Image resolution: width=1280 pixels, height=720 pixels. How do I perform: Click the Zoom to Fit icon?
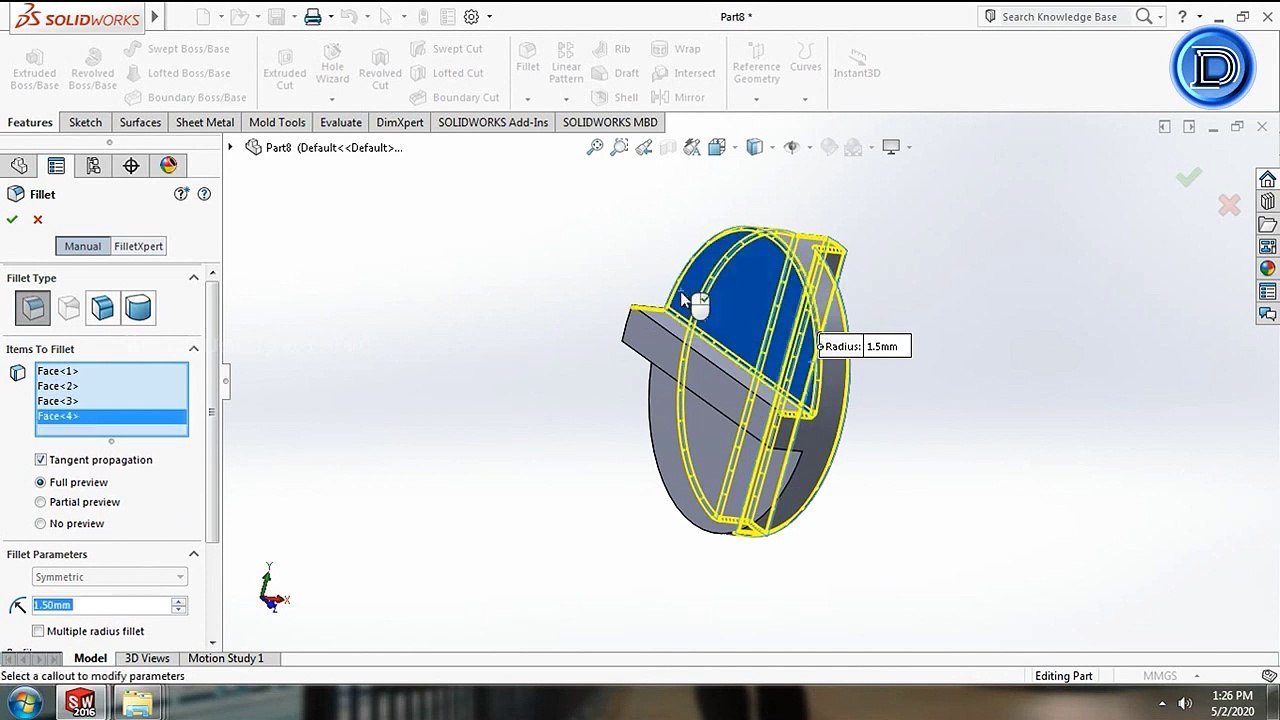595,147
